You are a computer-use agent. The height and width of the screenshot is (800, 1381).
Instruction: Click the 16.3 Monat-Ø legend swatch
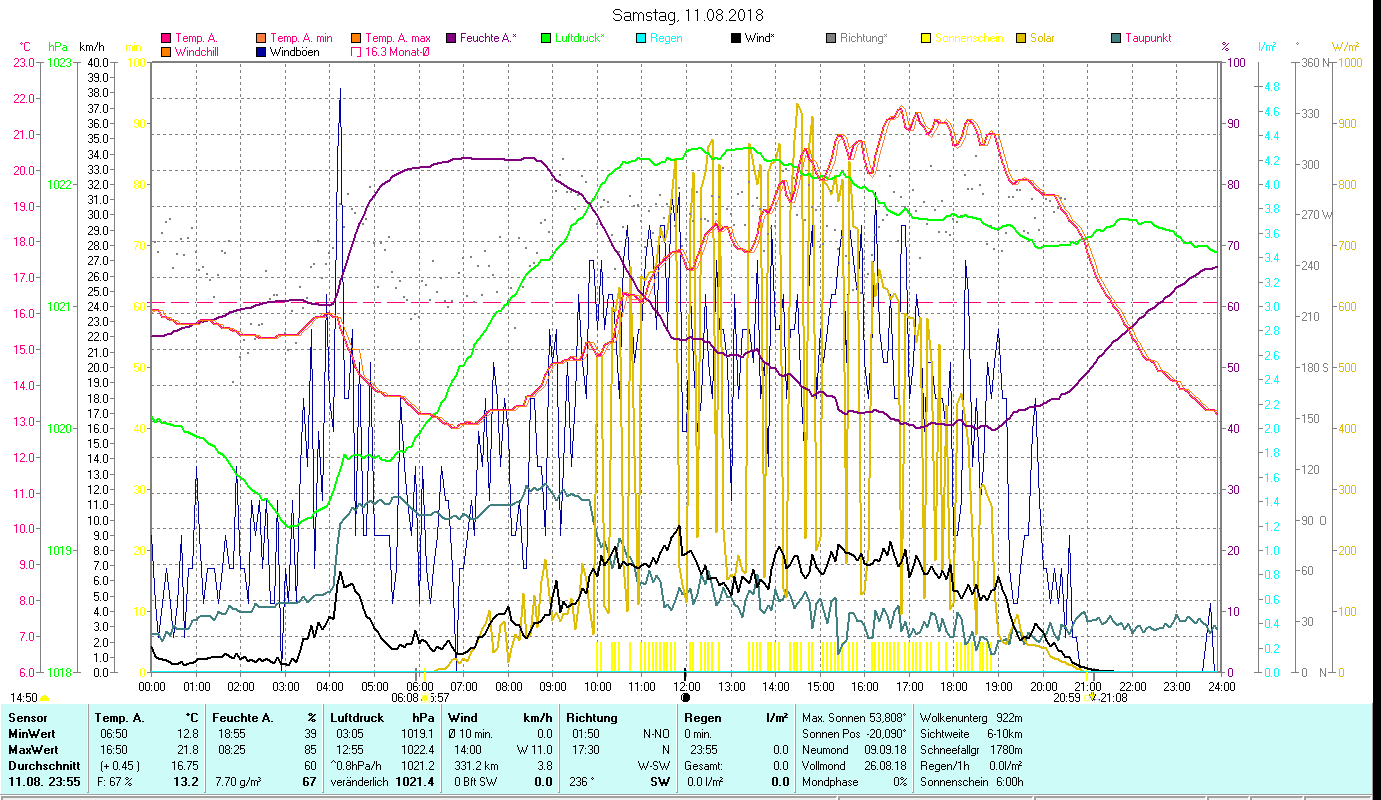pyautogui.click(x=356, y=51)
